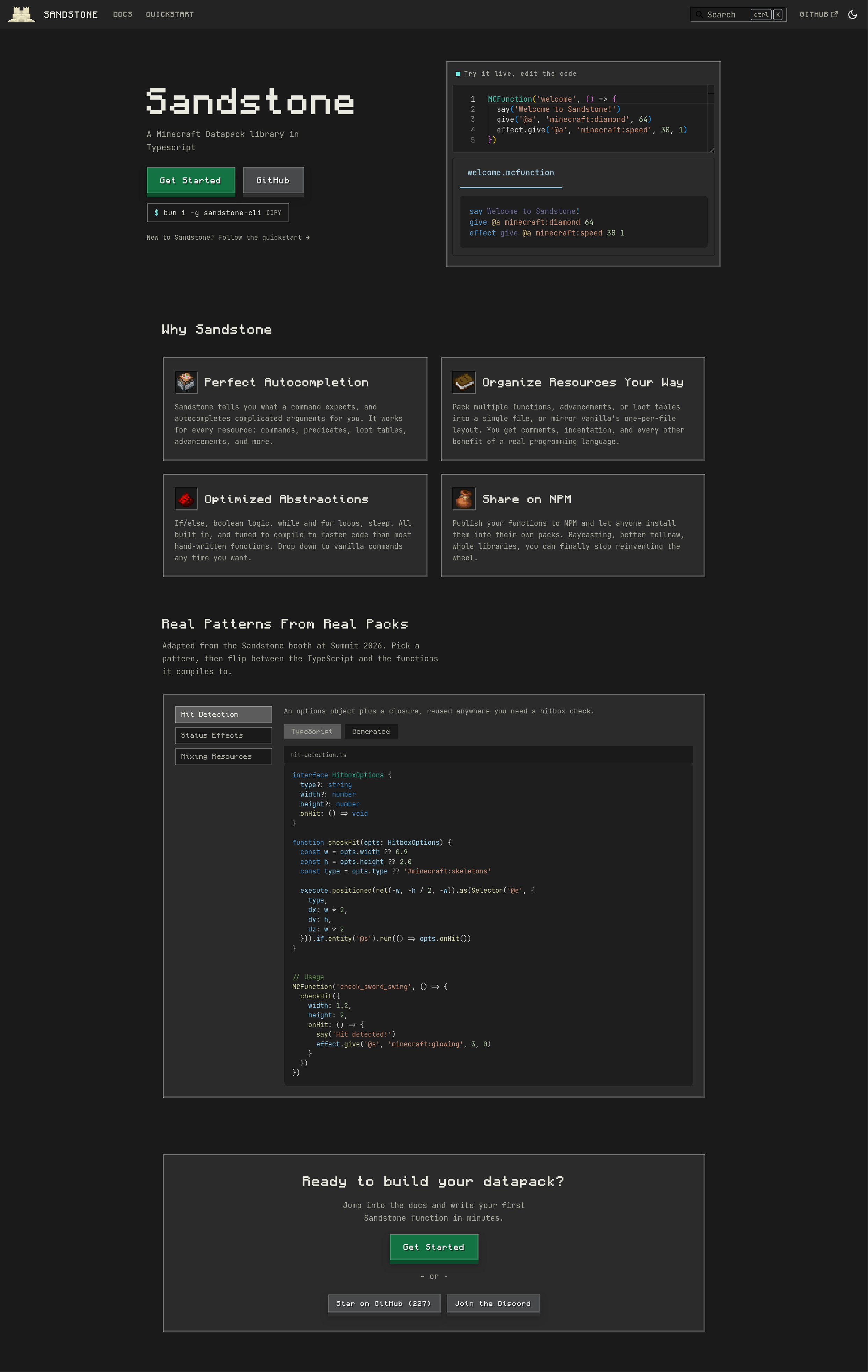Click the hit-detection.ts file name
868x1372 pixels.
click(318, 755)
